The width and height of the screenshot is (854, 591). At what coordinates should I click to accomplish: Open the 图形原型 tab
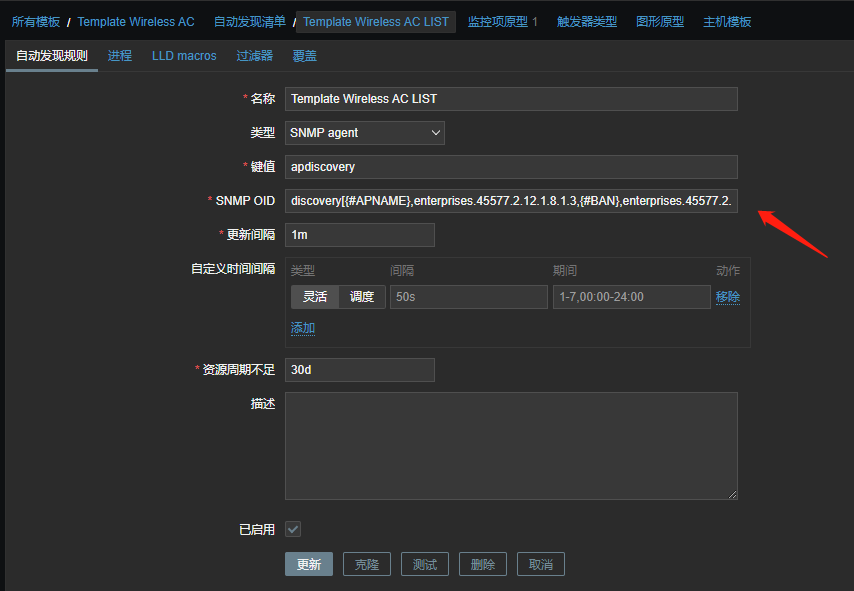(660, 22)
